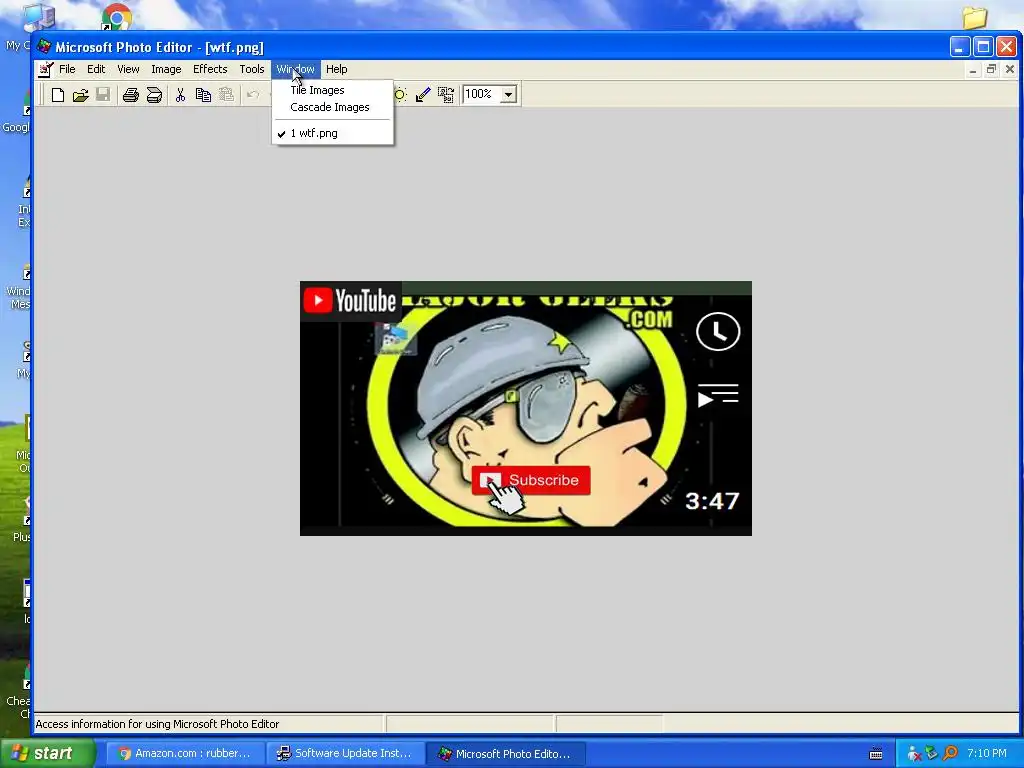Viewport: 1024px width, 768px height.
Task: Click the Image Balance sun icon
Action: 400,95
